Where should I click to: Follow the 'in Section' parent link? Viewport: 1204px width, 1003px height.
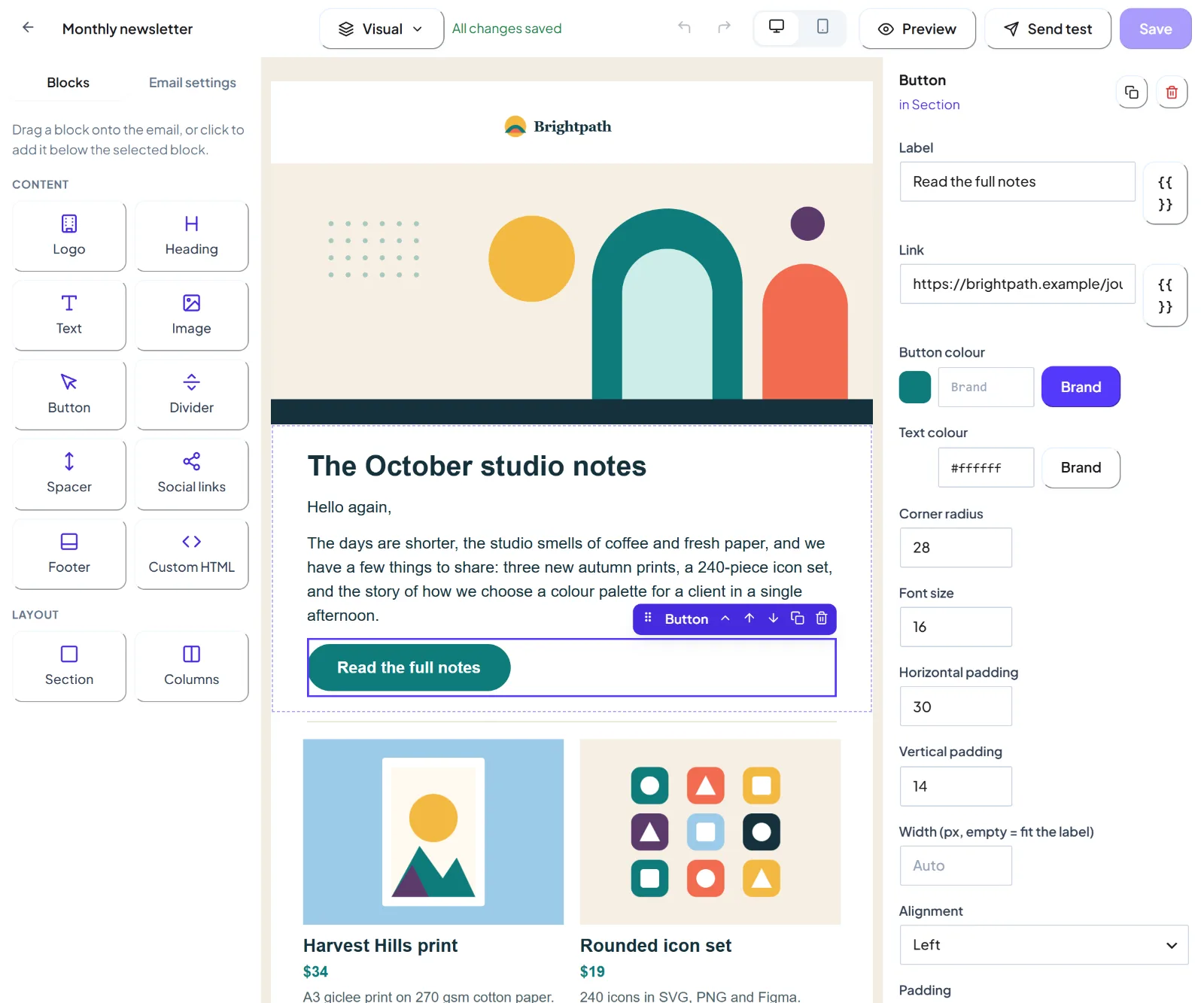click(x=929, y=105)
